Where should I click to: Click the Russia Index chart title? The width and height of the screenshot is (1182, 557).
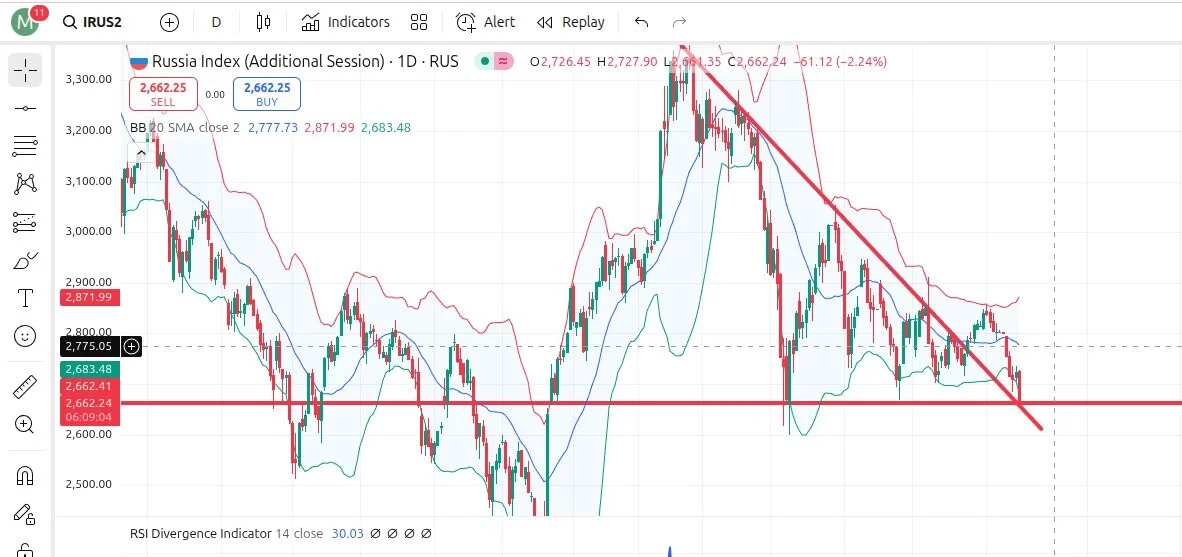[305, 61]
